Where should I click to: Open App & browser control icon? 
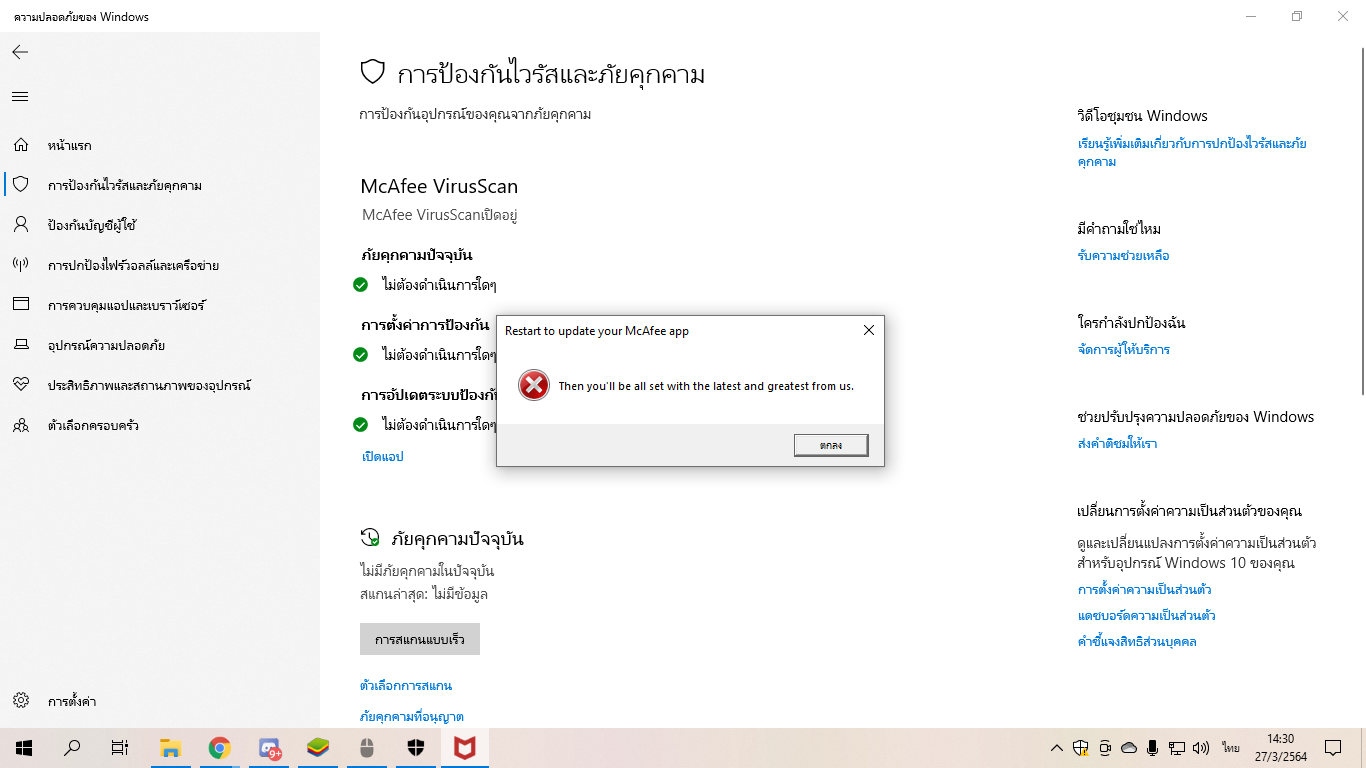[x=21, y=305]
